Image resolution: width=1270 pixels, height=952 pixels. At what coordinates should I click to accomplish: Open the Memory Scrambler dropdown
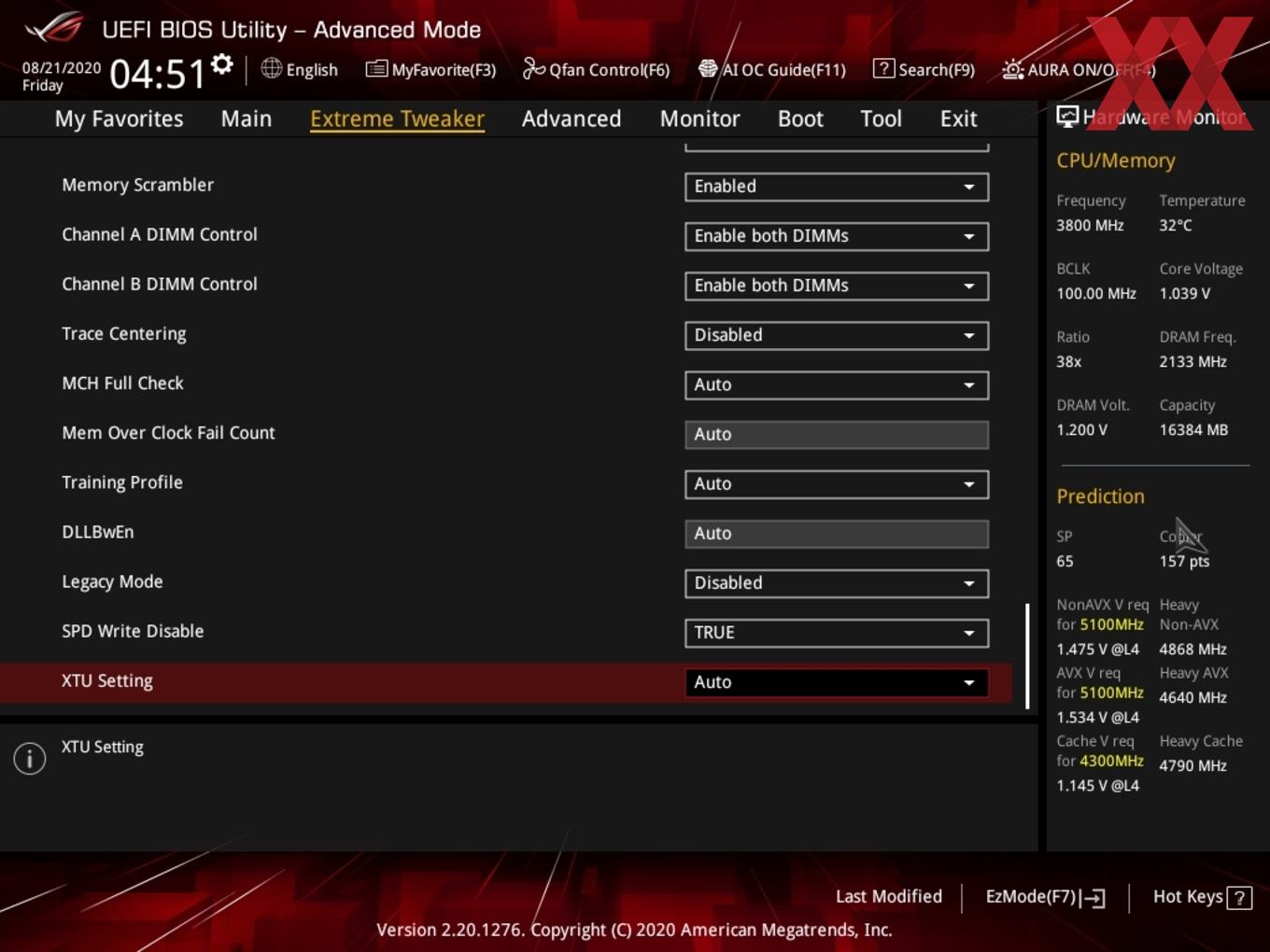[x=837, y=187]
